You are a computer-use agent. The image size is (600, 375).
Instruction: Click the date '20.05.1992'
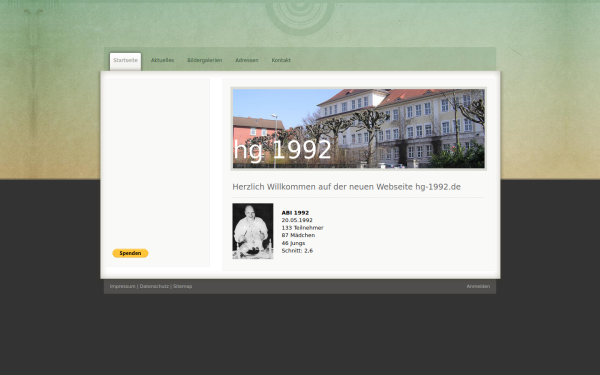pos(297,220)
